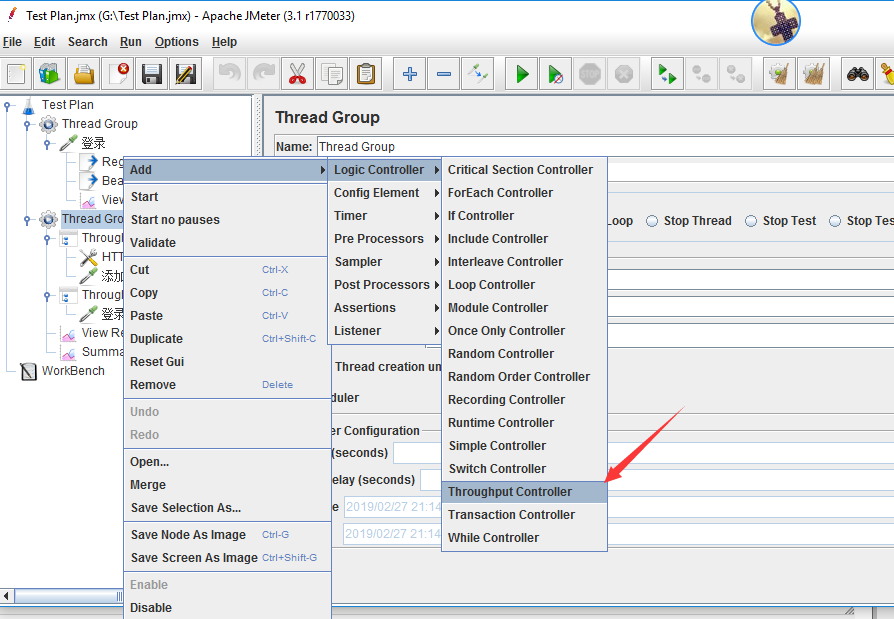The width and height of the screenshot is (894, 619).
Task: Open the Templates icon in toolbar
Action: click(50, 74)
